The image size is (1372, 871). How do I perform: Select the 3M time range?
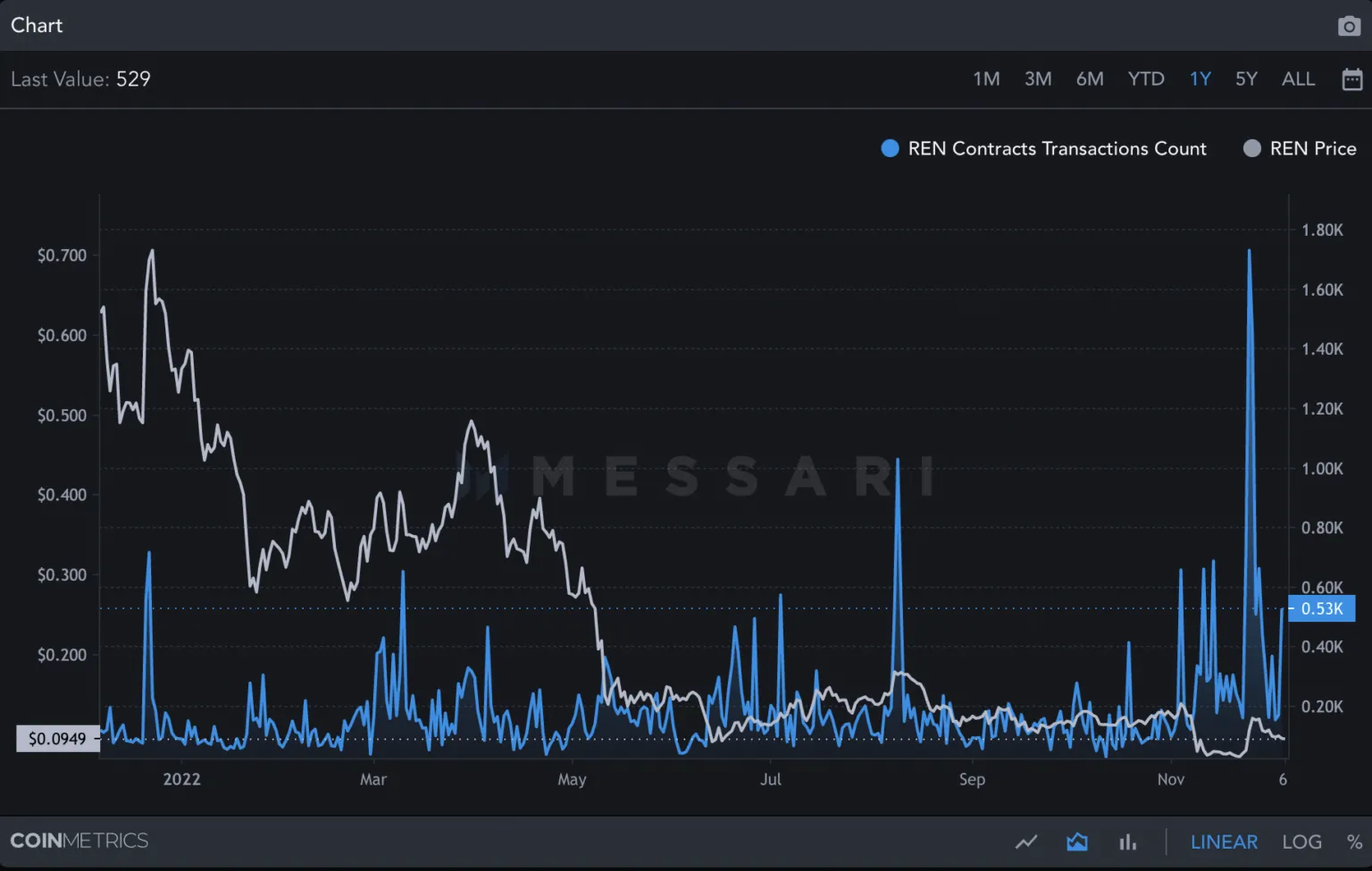[1038, 80]
